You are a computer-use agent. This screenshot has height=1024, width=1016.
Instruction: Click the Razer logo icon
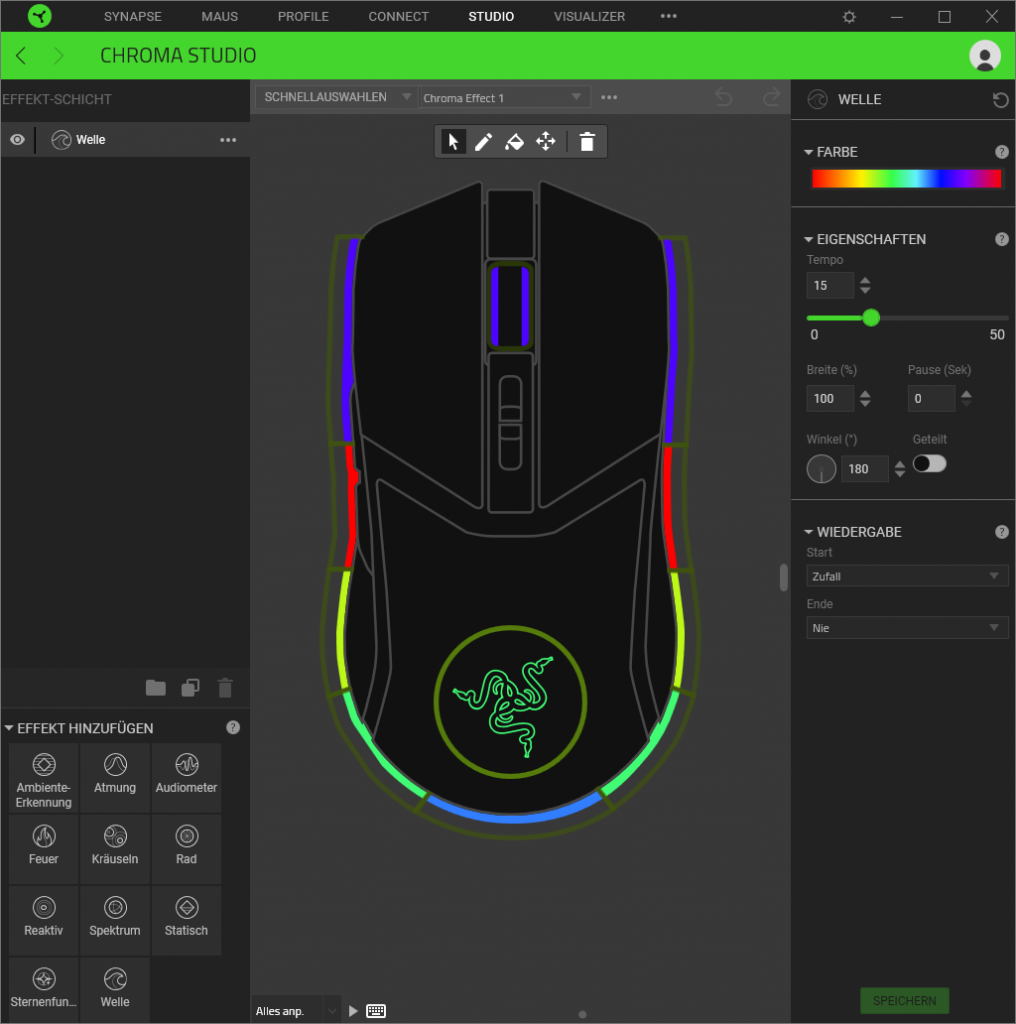point(39,16)
